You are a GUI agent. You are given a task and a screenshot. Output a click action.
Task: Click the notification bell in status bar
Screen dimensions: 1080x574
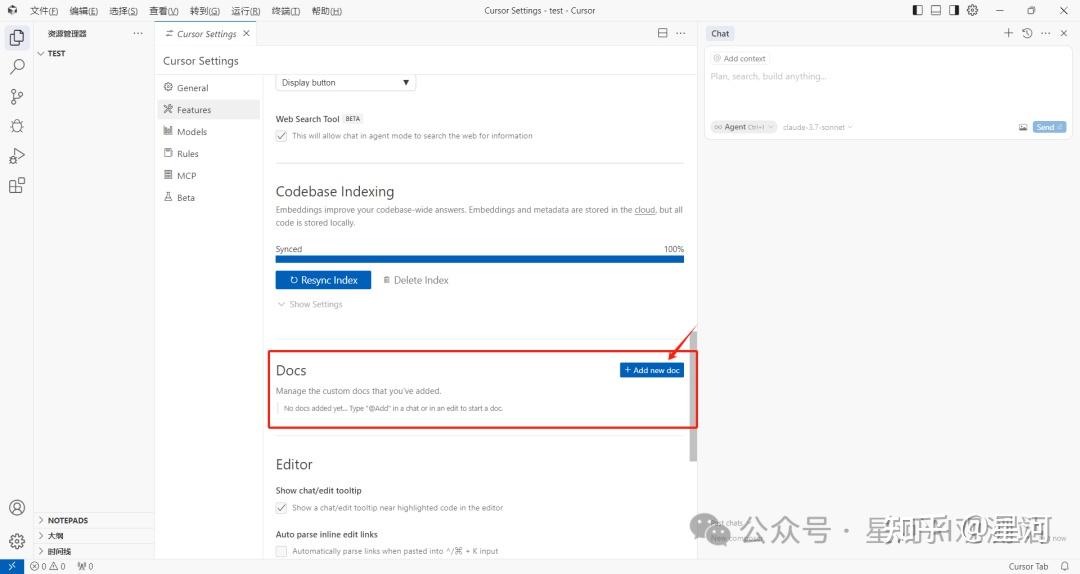tap(1065, 566)
